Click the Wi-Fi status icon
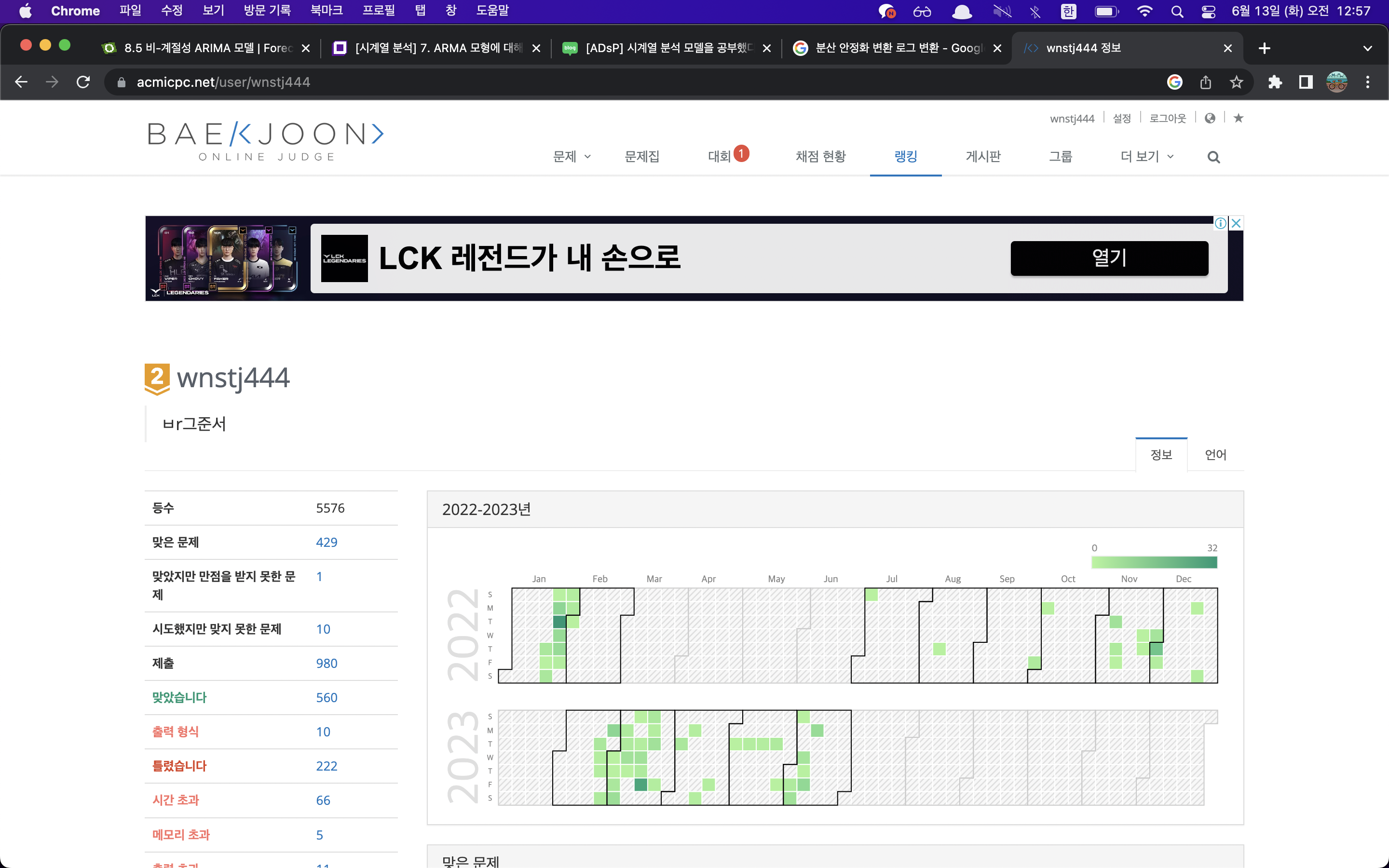The width and height of the screenshot is (1389, 868). [x=1144, y=12]
